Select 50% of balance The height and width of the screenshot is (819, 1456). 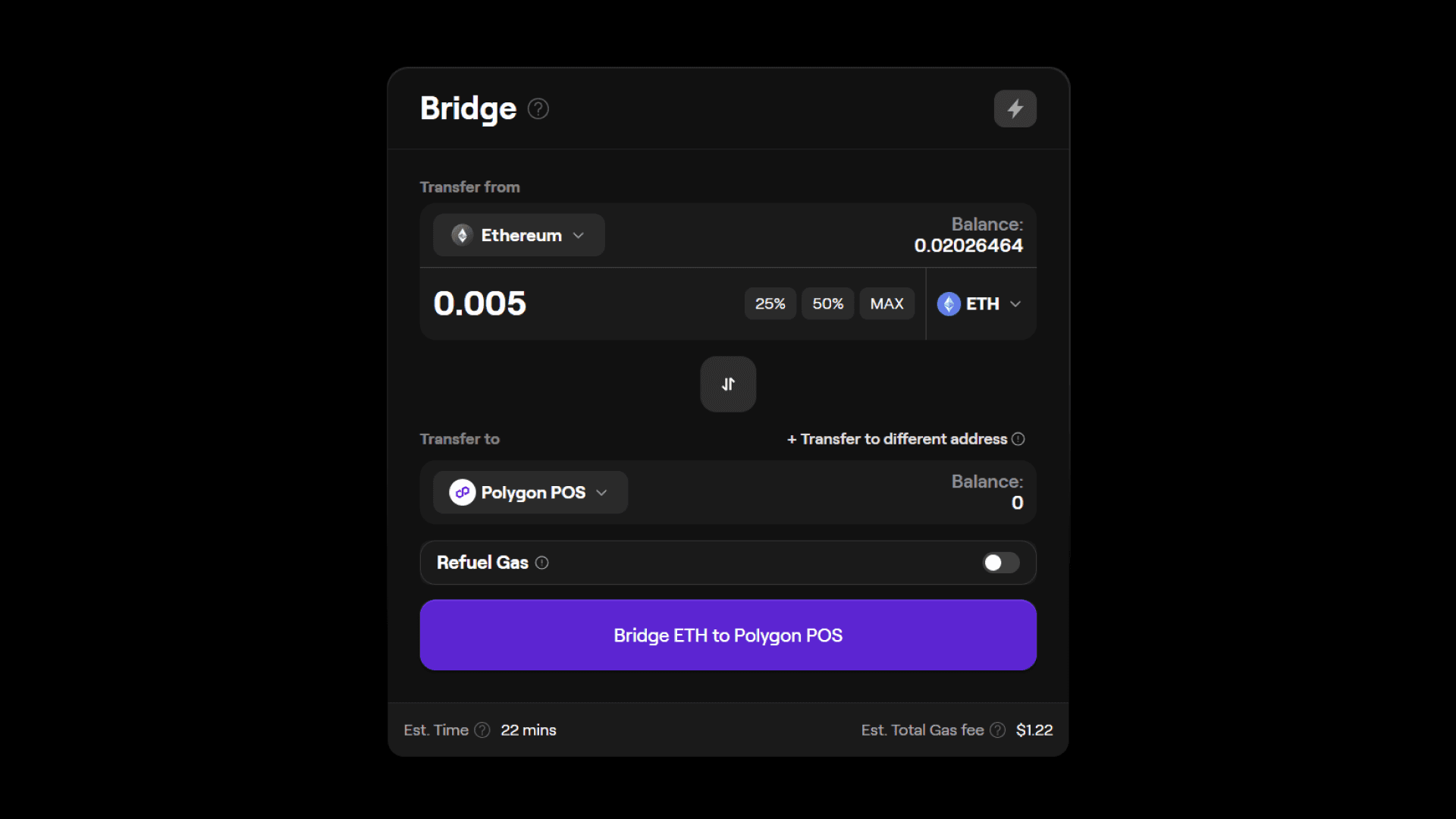click(828, 303)
